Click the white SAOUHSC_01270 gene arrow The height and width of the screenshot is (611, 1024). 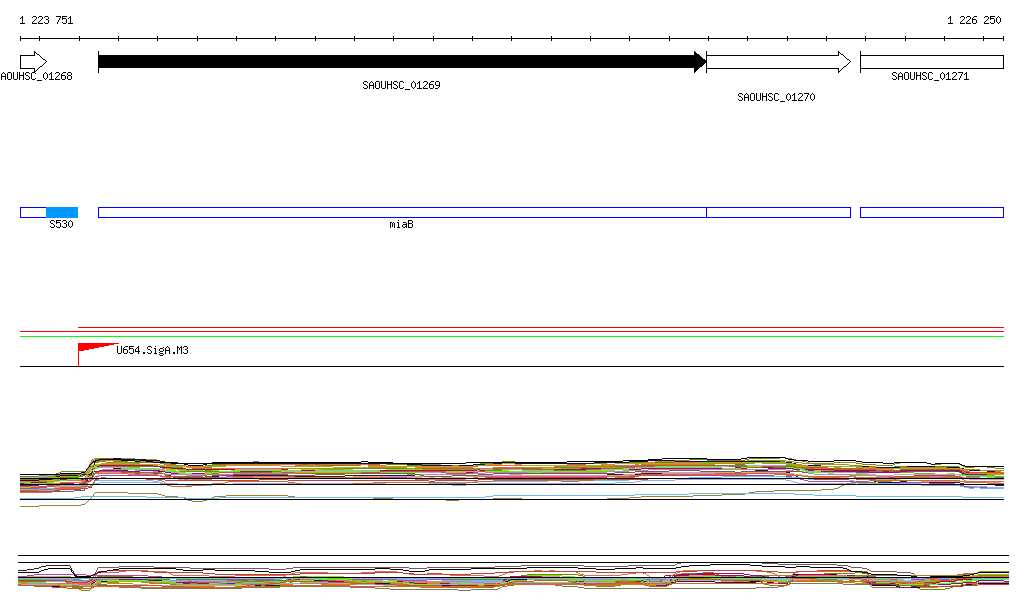coord(778,62)
